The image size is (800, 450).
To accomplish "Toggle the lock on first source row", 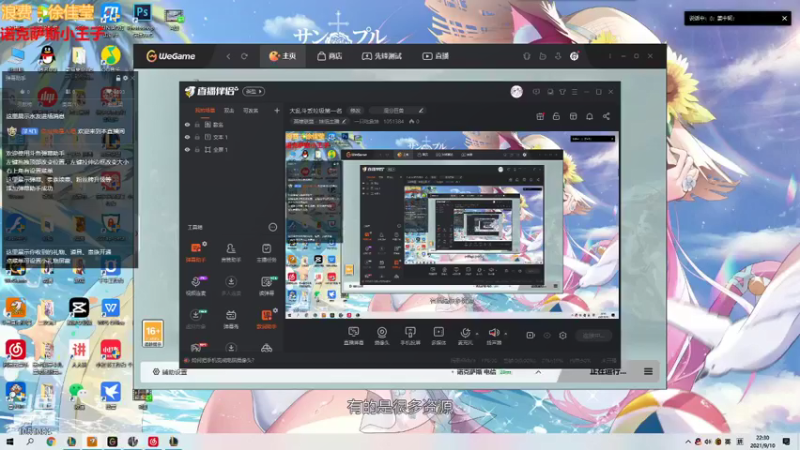I will pyautogui.click(x=197, y=124).
